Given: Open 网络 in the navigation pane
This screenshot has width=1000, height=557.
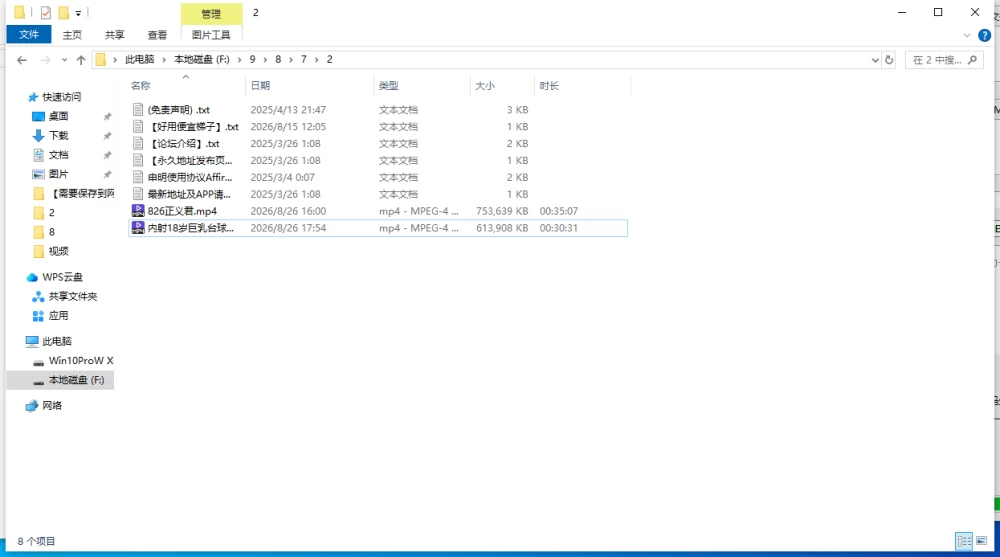Looking at the screenshot, I should click(52, 405).
